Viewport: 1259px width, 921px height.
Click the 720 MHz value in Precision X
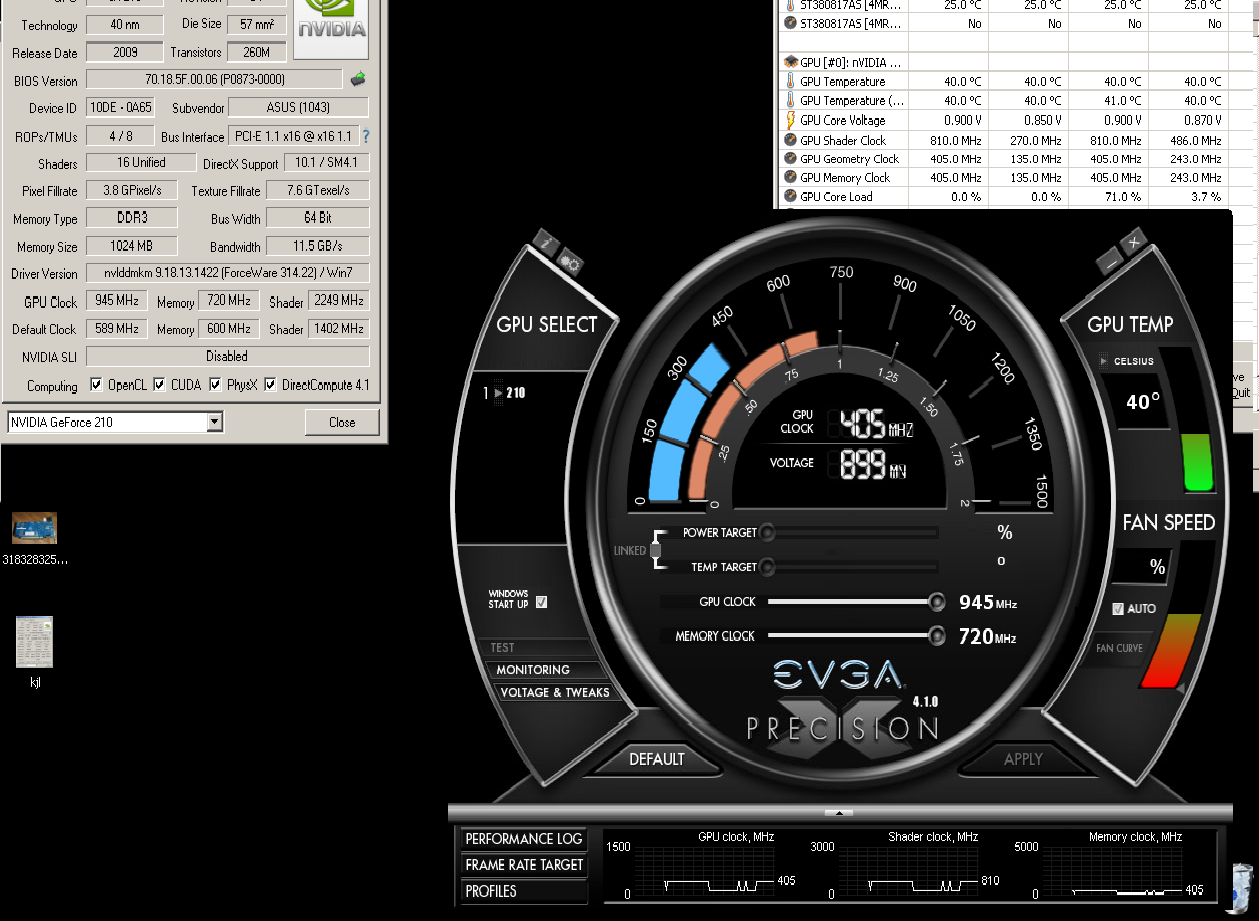click(x=988, y=636)
